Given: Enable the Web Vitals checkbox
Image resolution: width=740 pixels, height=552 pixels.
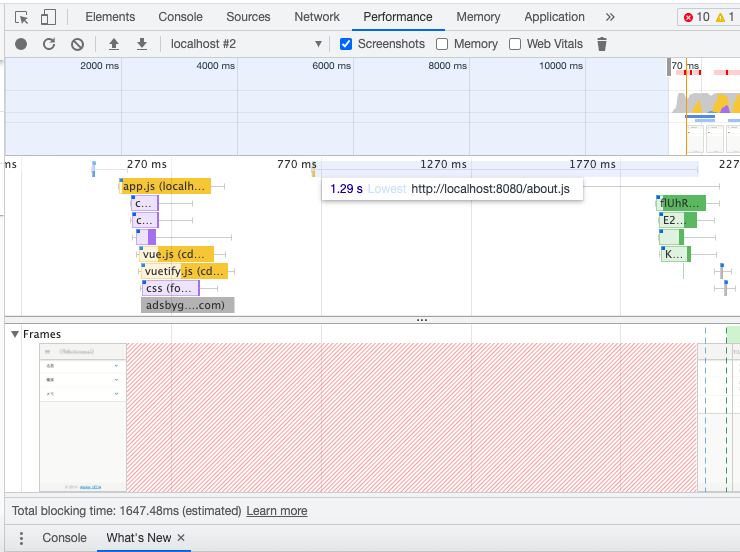Looking at the screenshot, I should [x=515, y=44].
